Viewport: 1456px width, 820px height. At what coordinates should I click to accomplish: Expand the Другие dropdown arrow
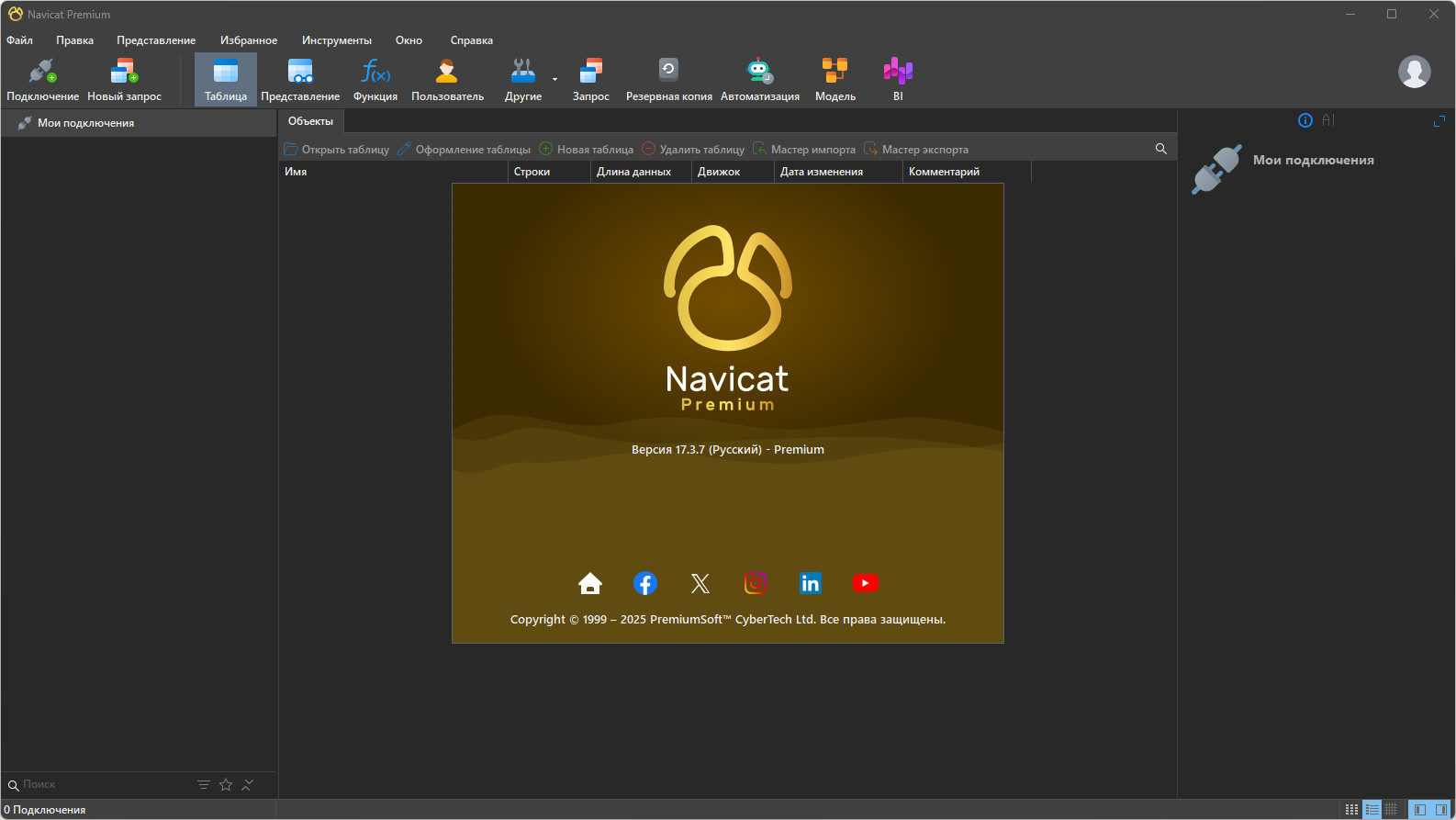[554, 80]
